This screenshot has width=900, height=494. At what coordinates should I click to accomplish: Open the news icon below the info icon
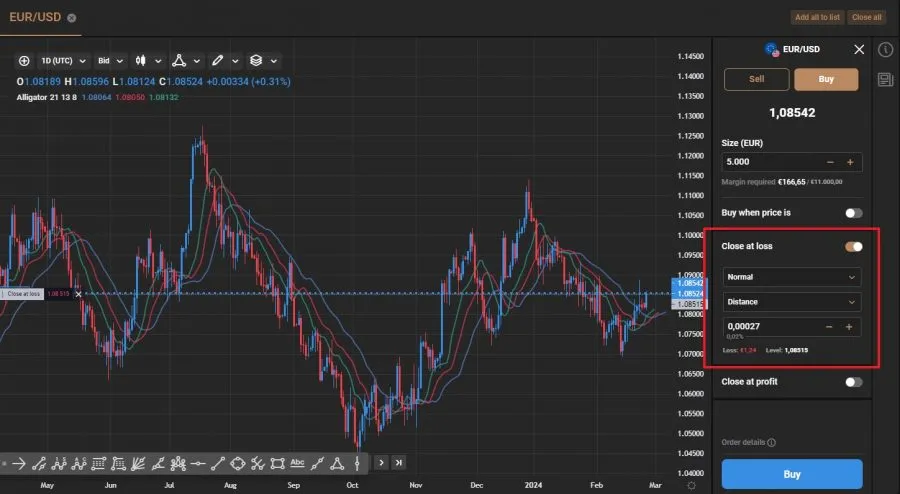[886, 80]
